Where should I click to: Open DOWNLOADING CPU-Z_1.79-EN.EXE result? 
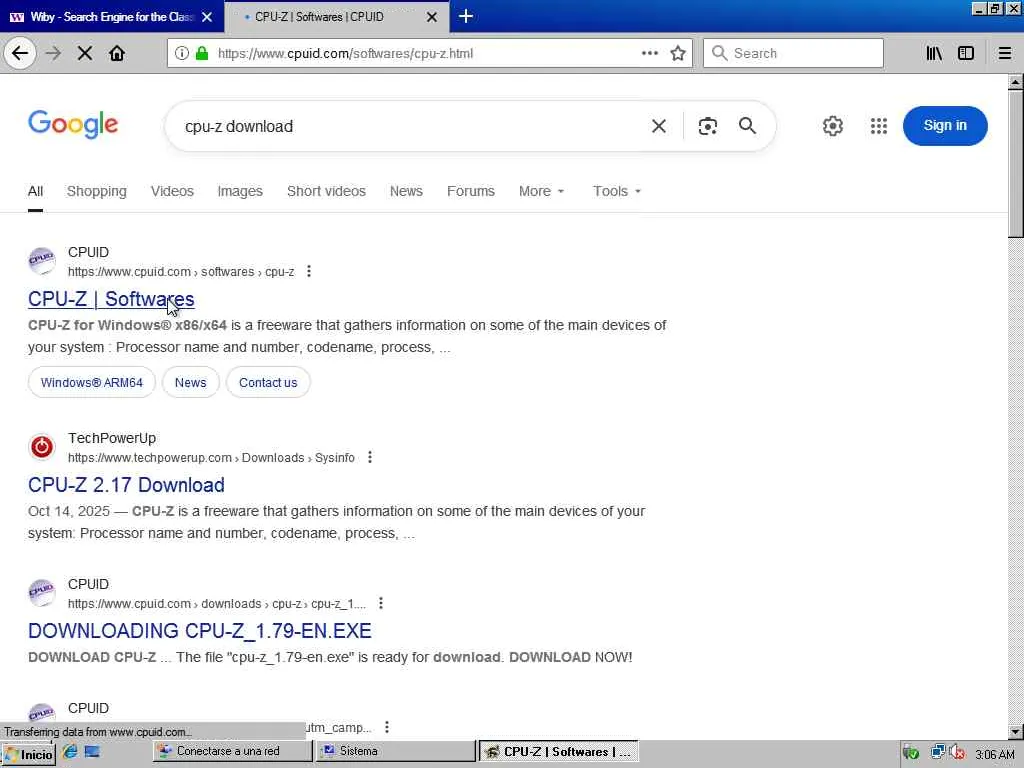(200, 631)
